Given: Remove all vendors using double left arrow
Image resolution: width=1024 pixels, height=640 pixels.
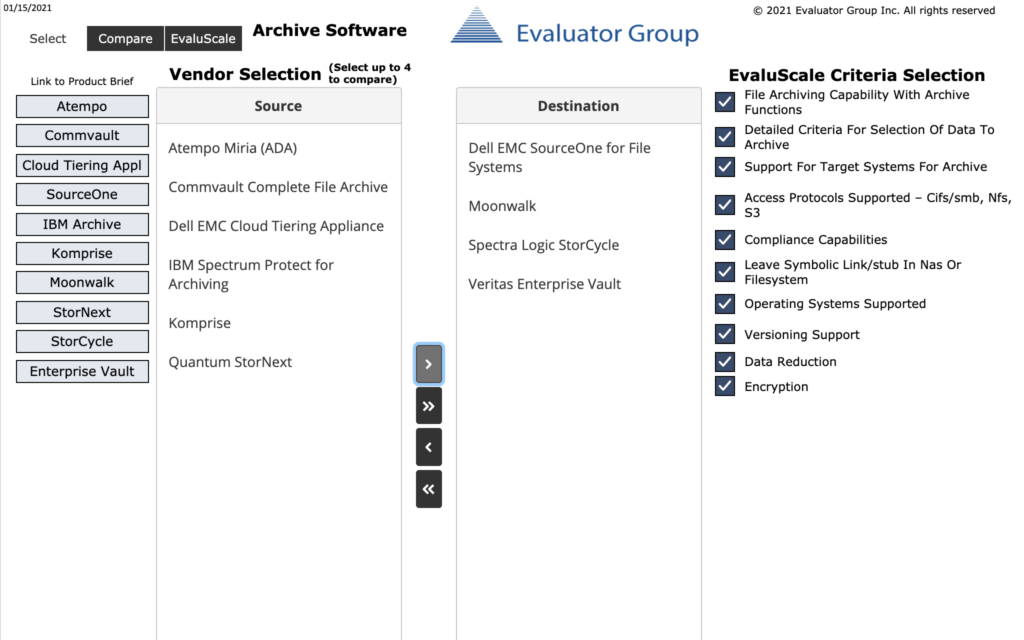Looking at the screenshot, I should point(428,489).
